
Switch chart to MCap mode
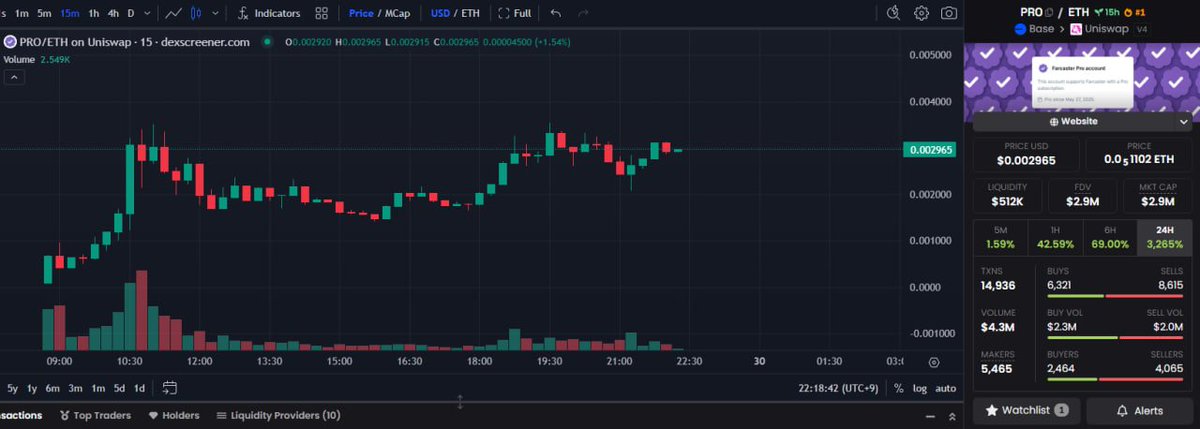tap(398, 13)
